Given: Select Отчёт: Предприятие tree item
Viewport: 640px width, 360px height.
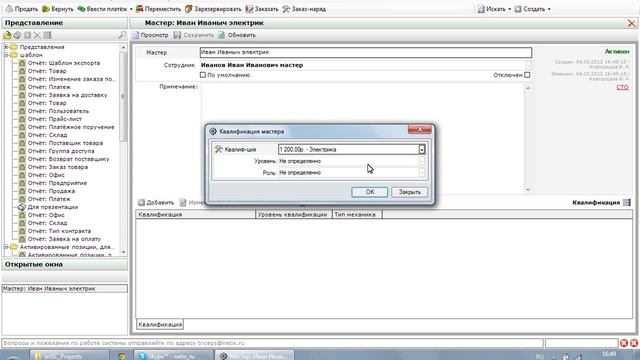Looking at the screenshot, I should (x=57, y=183).
